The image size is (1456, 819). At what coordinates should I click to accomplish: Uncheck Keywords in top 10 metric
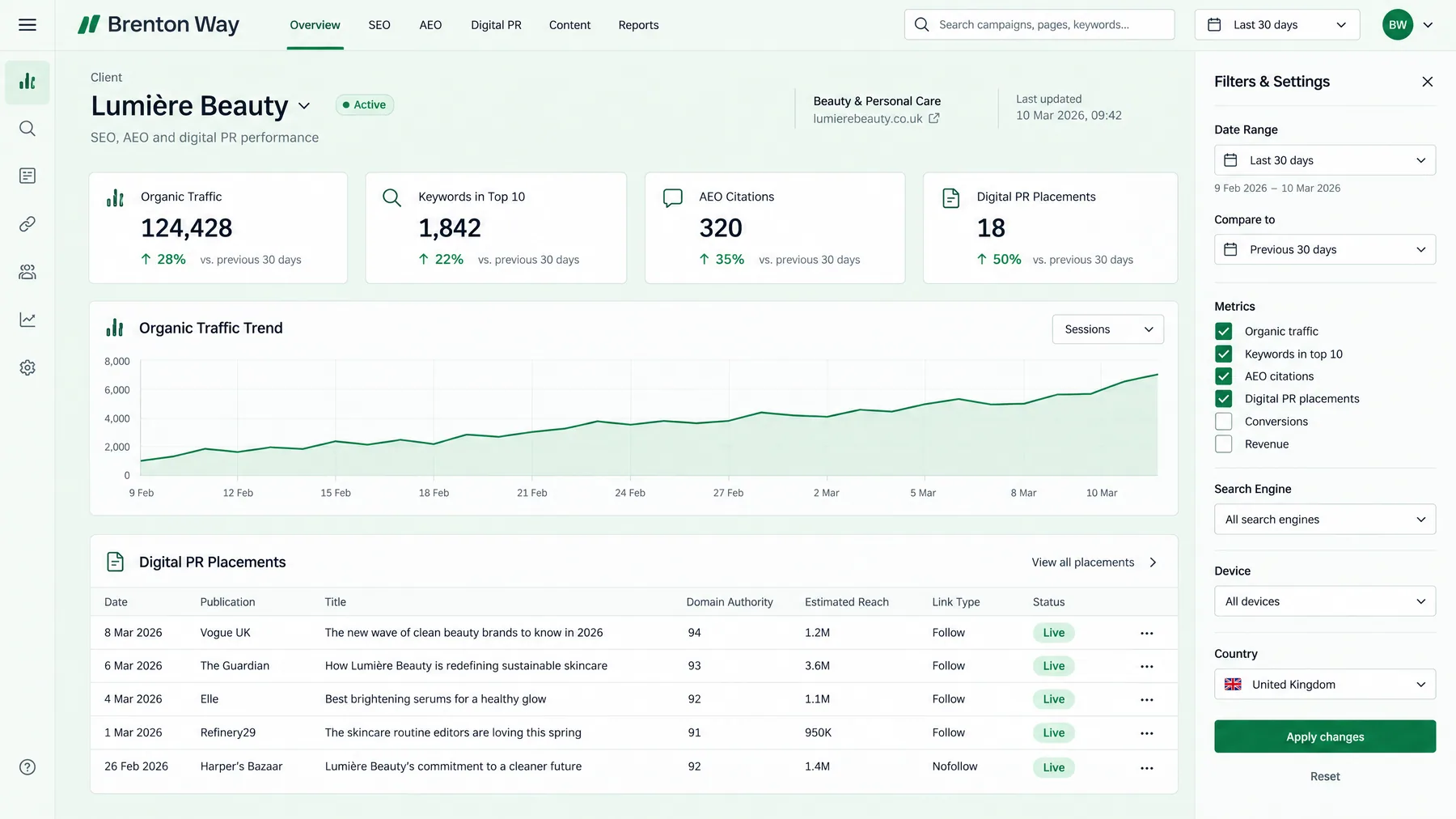point(1224,354)
